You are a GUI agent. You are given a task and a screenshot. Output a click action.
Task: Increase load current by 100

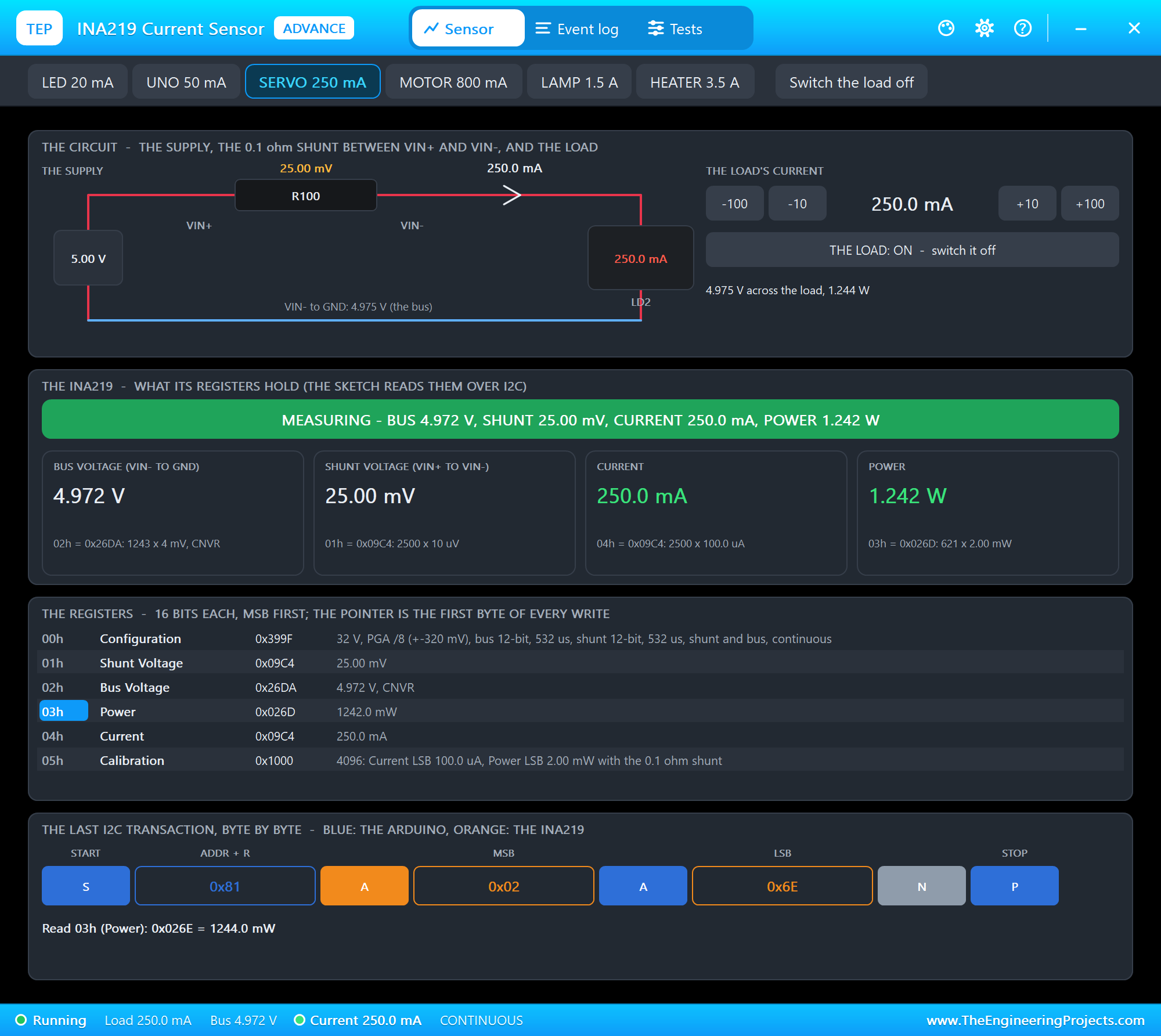(1090, 204)
